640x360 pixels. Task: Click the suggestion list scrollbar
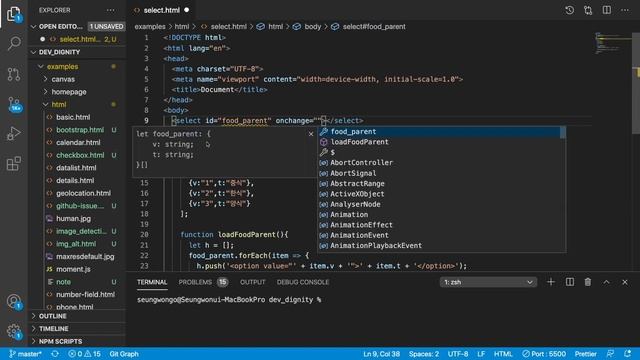coord(563,132)
